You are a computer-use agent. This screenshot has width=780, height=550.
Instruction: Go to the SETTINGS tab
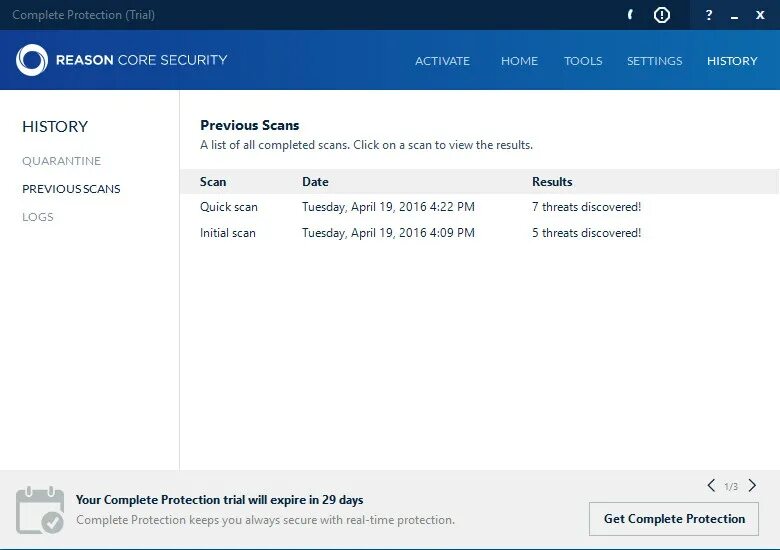655,61
